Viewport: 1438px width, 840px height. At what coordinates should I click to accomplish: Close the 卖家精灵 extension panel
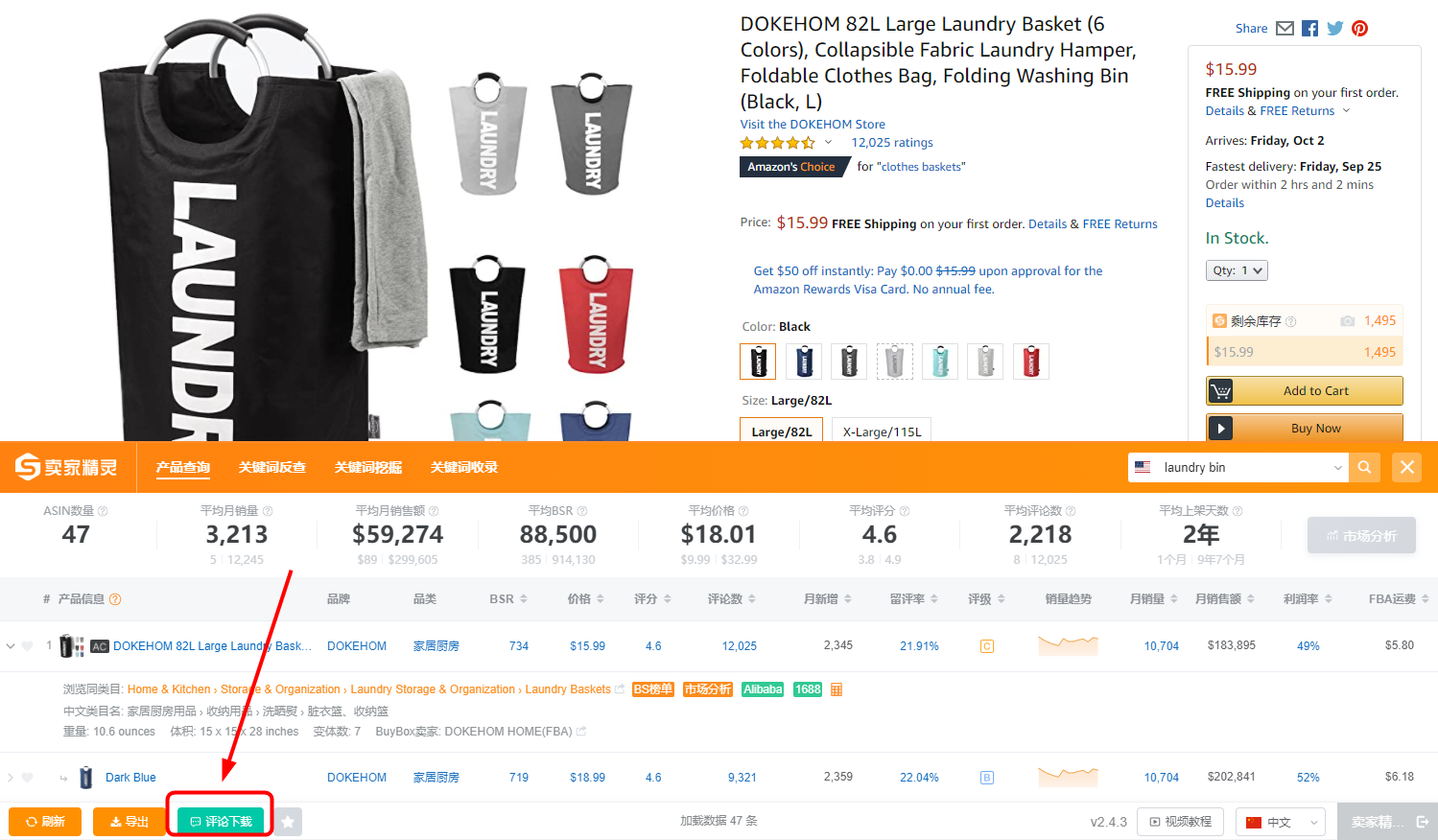pos(1406,467)
